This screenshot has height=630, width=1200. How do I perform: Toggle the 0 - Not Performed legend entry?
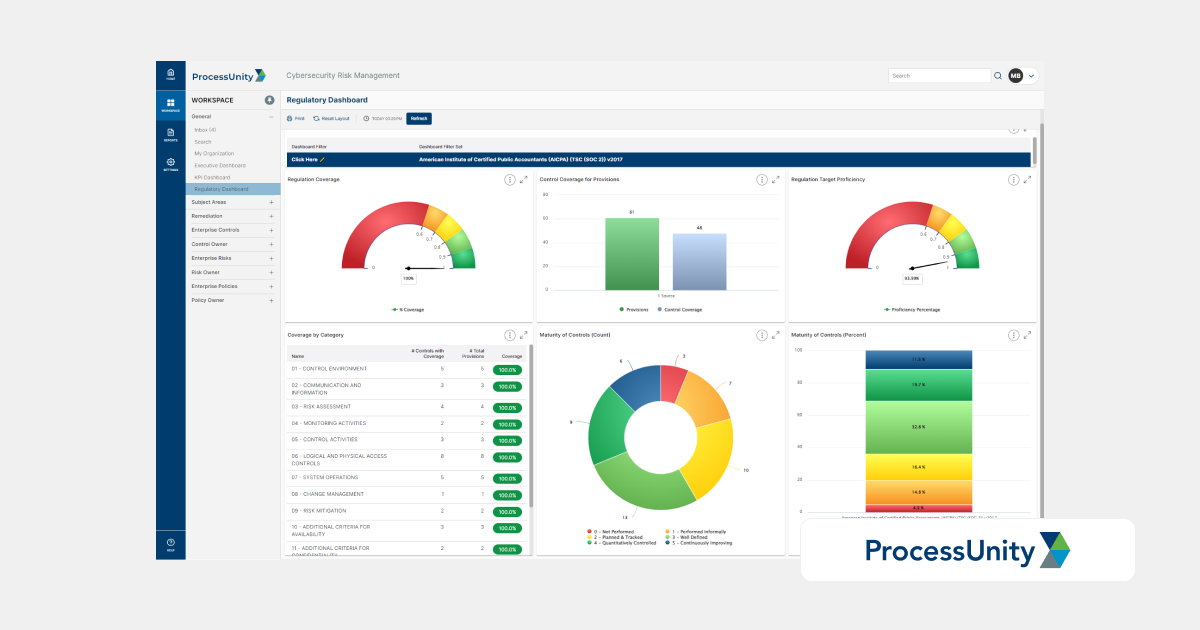pyautogui.click(x=613, y=532)
